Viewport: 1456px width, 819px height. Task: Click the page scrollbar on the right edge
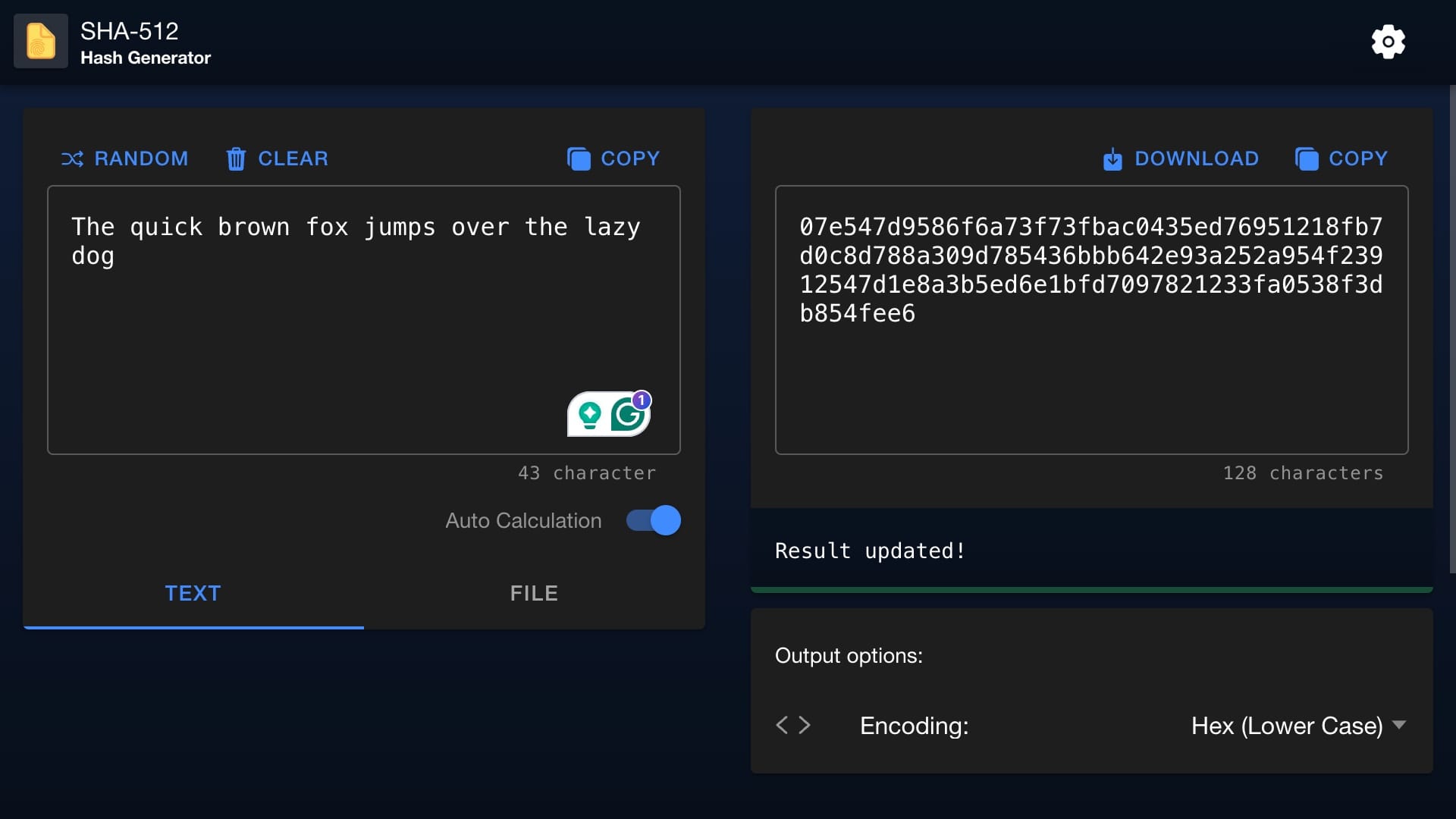pyautogui.click(x=1452, y=329)
